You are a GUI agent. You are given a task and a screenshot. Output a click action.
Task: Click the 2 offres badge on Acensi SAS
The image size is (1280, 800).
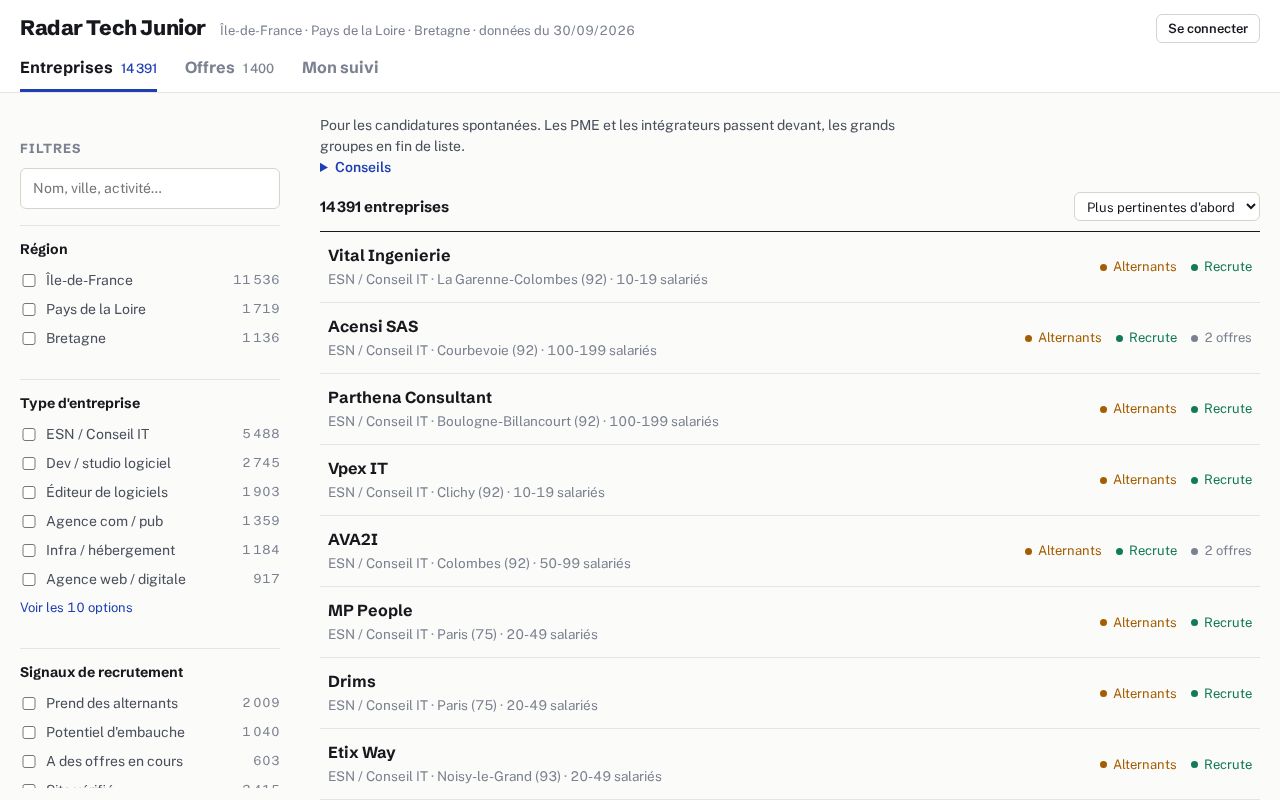pyautogui.click(x=1221, y=338)
